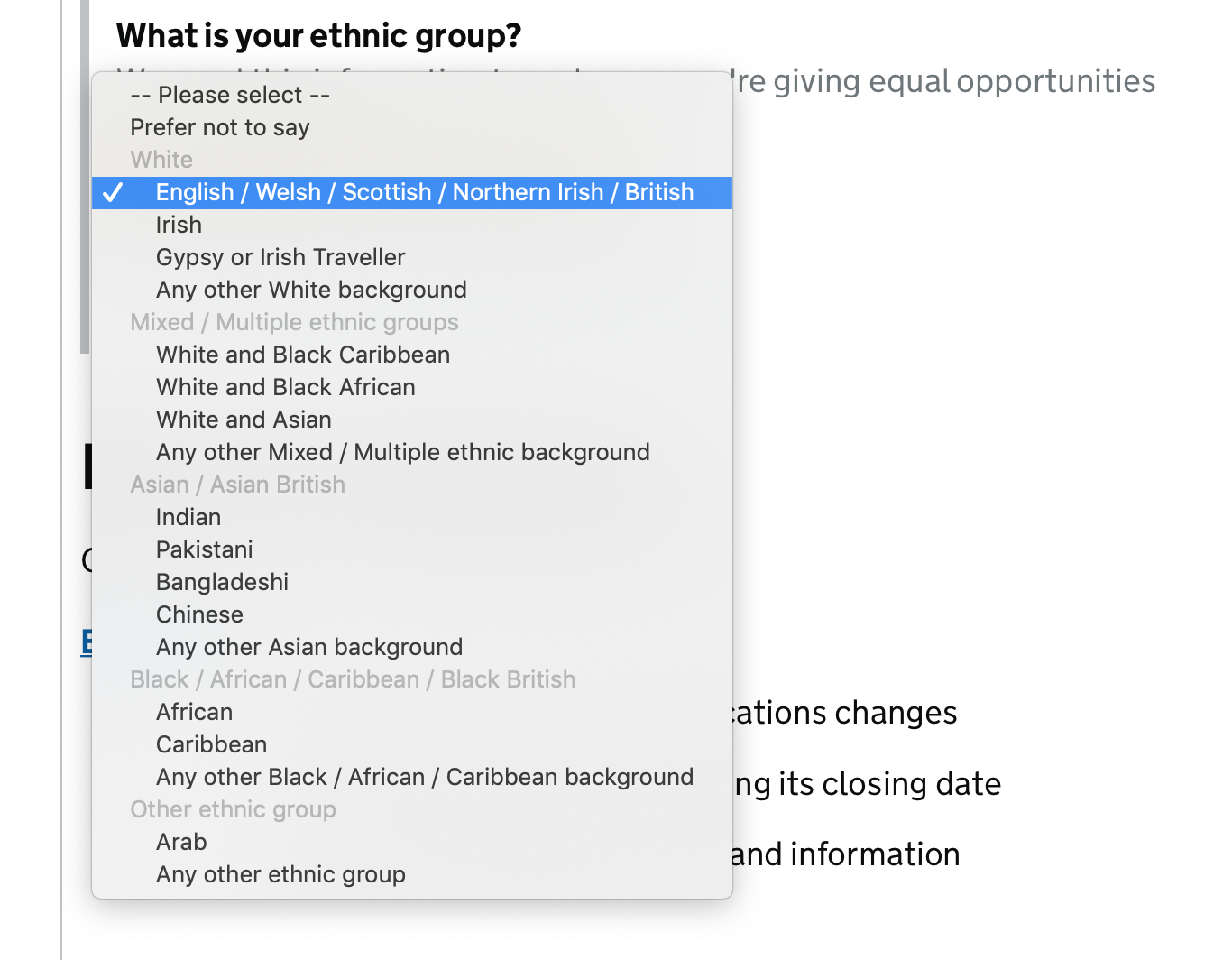1232x960 pixels.
Task: Pick 'White and Asian' from the dropdown
Action: (x=243, y=420)
